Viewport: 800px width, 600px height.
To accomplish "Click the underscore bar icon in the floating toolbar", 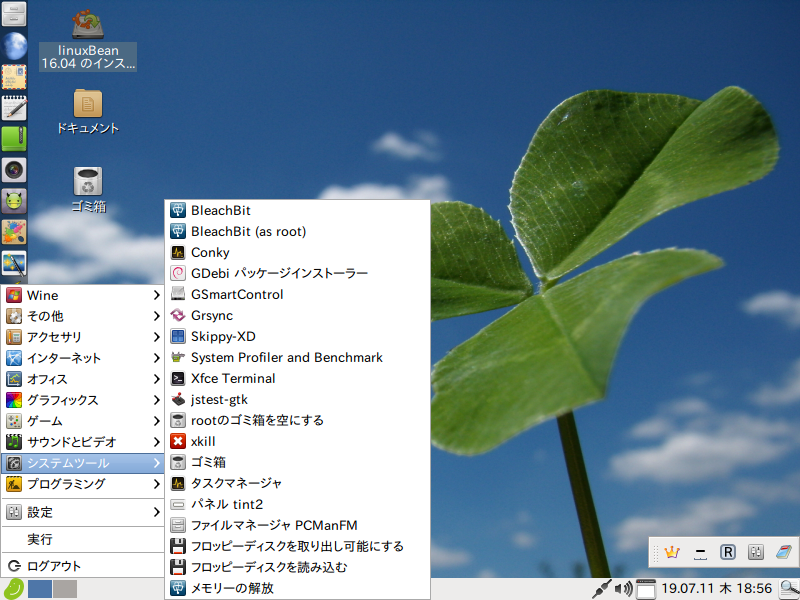I will (x=700, y=552).
